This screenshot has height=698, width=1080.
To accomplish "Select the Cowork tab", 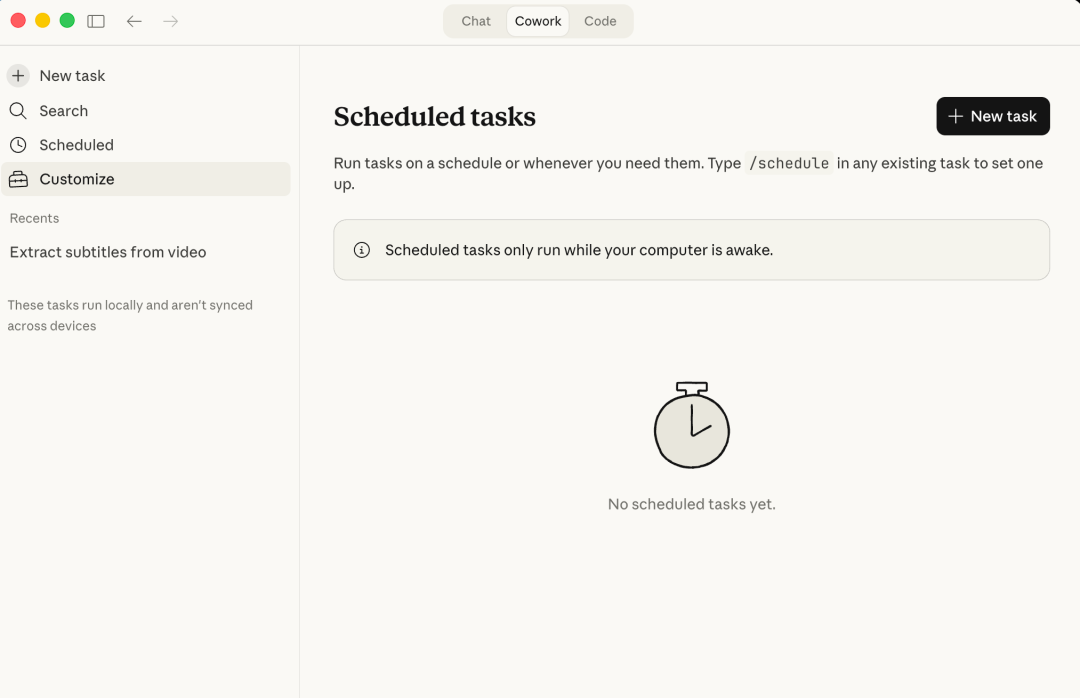I will (x=538, y=21).
